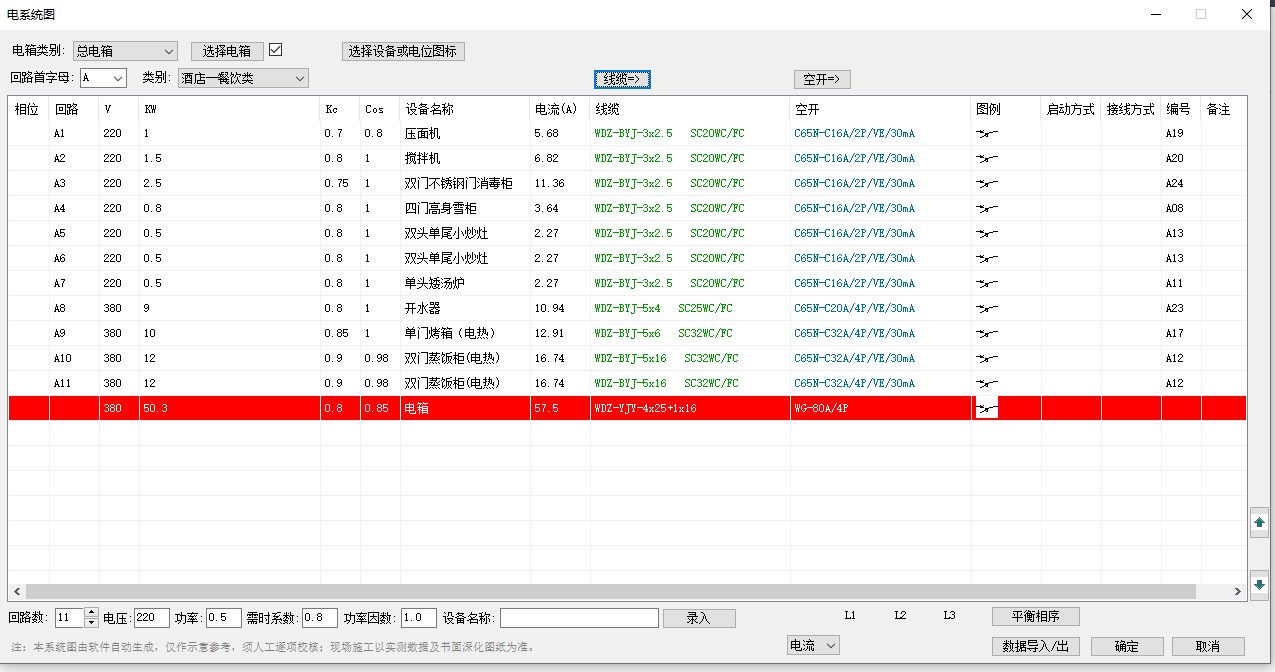This screenshot has height=672, width=1275.
Task: Click the WDZ-YJY-4x25+1x16 cable cell
Action: 690,408
